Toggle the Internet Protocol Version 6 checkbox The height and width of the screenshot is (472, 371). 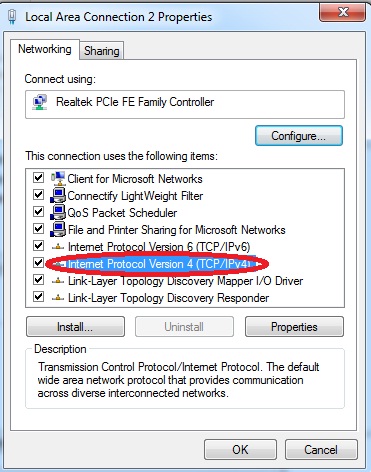point(38,246)
